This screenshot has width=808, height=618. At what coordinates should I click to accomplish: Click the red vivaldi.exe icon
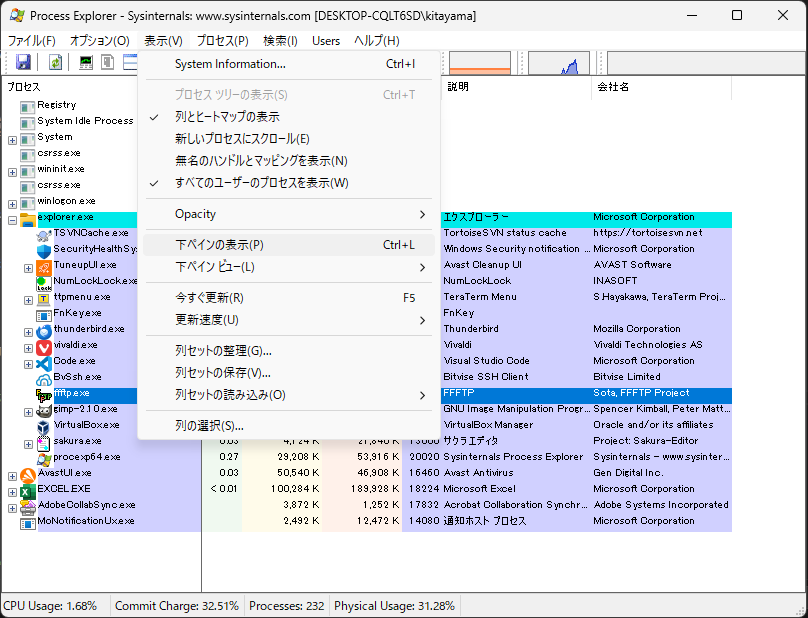point(44,347)
